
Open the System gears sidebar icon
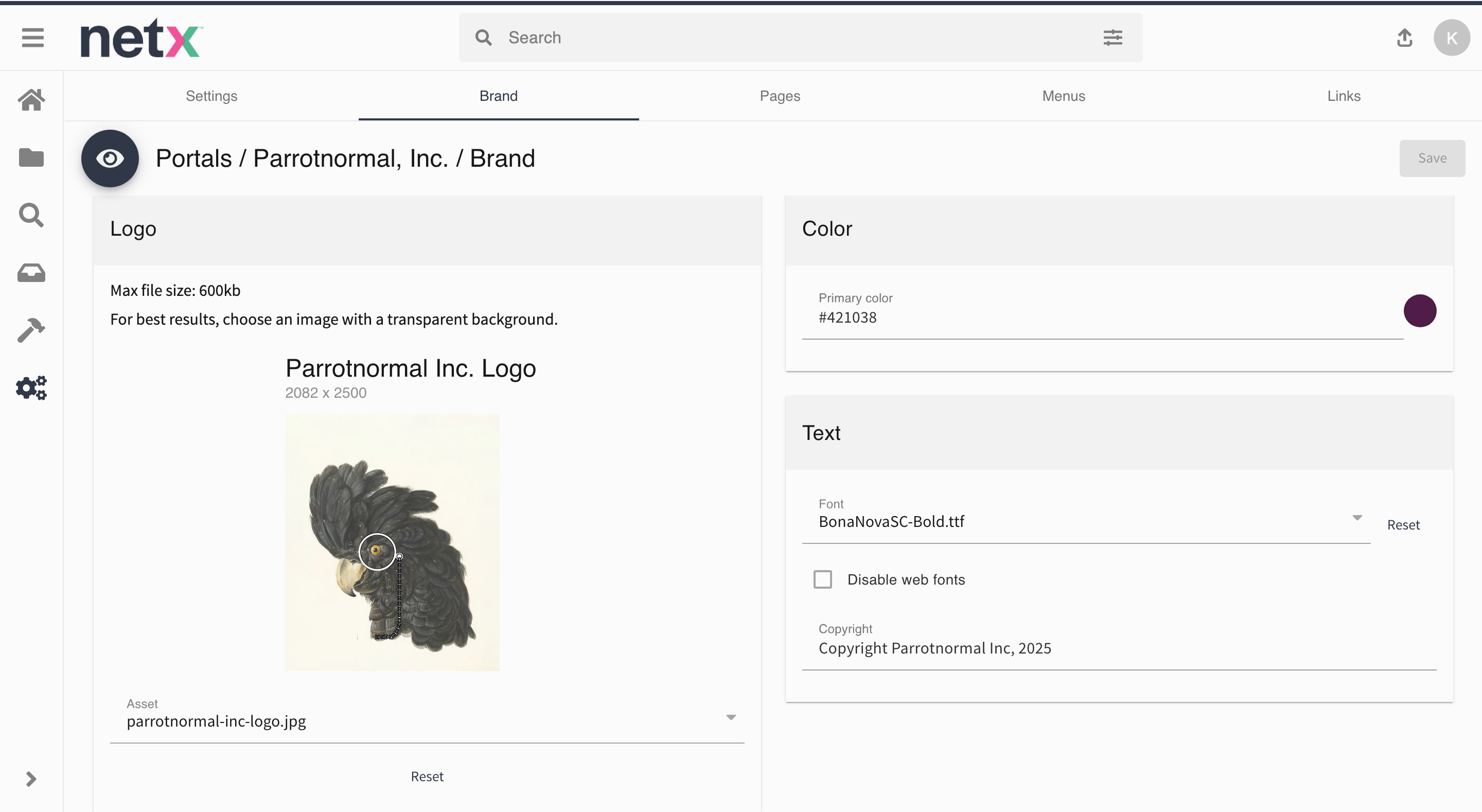31,387
